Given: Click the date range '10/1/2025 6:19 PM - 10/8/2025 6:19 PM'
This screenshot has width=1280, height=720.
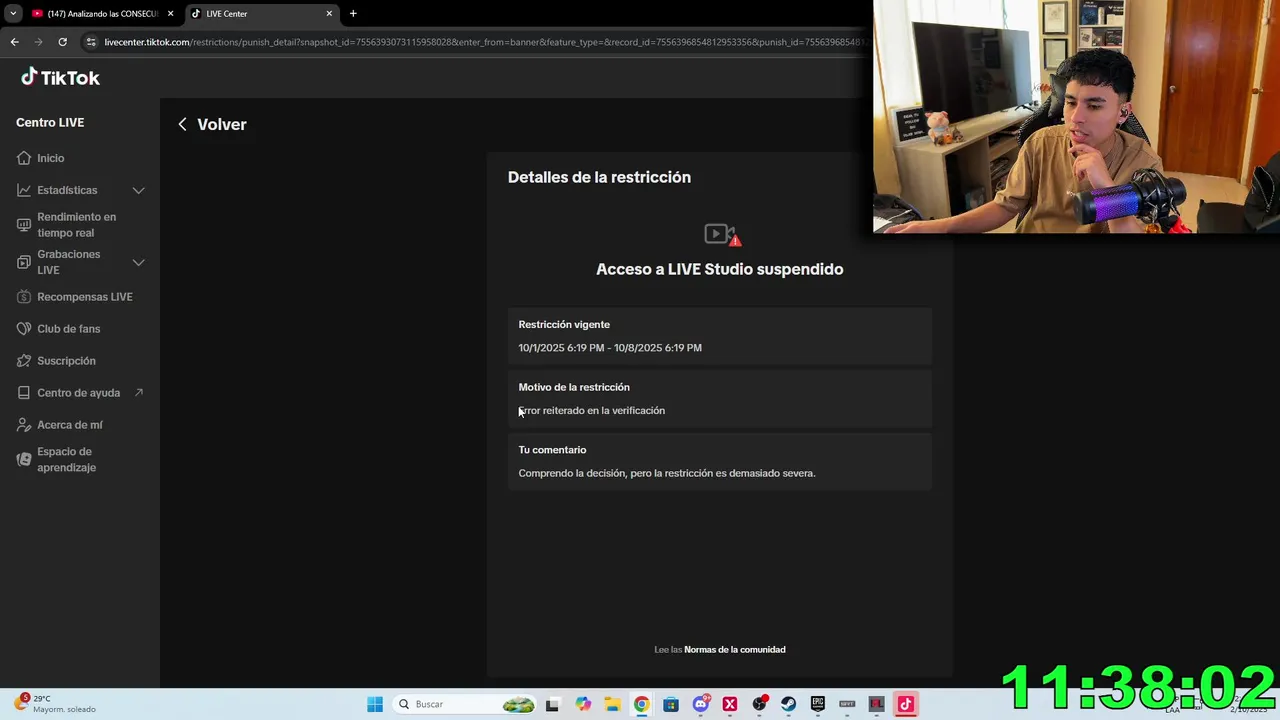Looking at the screenshot, I should (x=610, y=348).
